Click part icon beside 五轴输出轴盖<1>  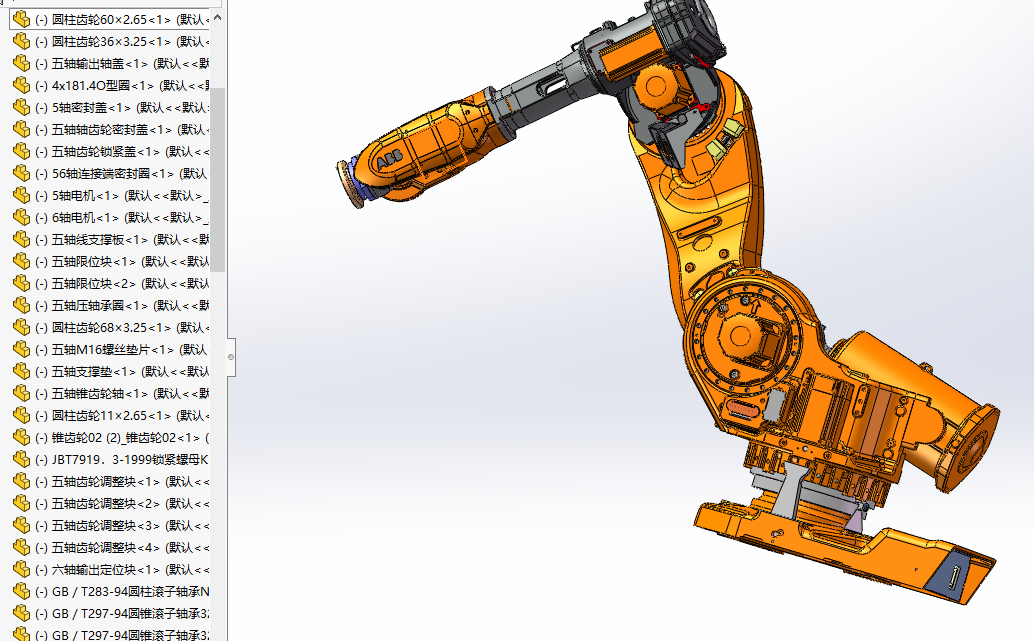coord(21,63)
